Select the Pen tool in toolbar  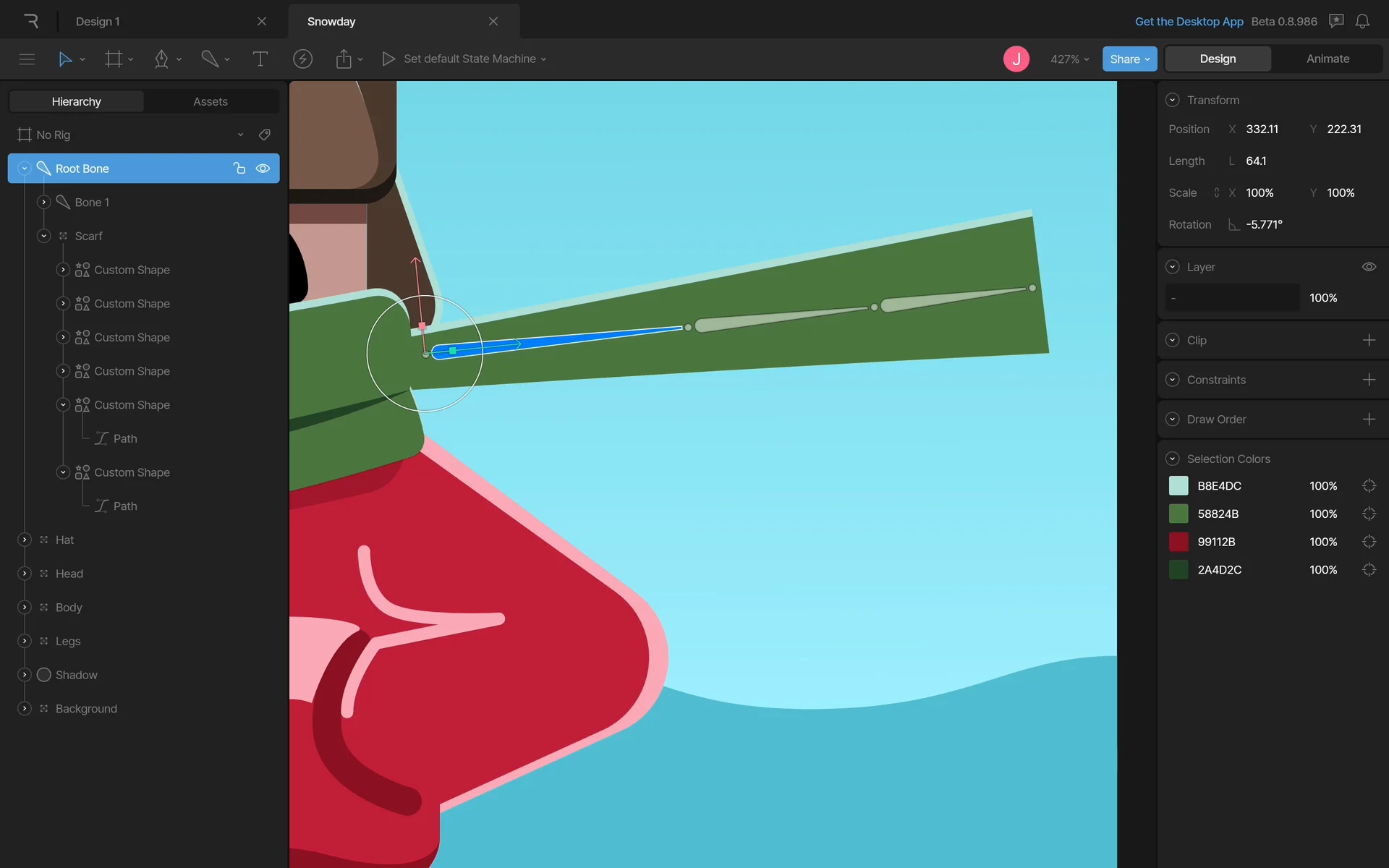coord(161,59)
